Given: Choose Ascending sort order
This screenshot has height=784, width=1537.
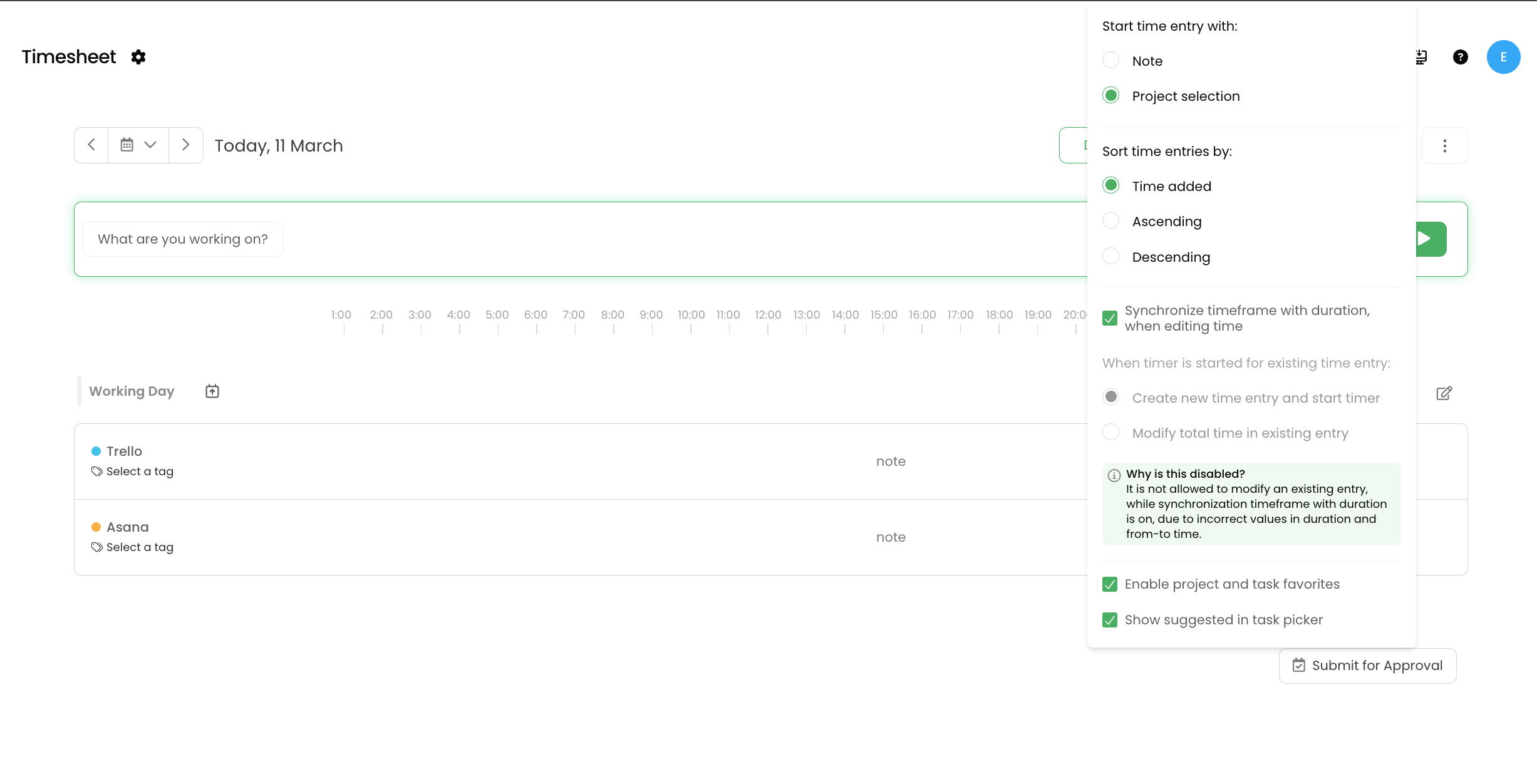Looking at the screenshot, I should click(1110, 221).
